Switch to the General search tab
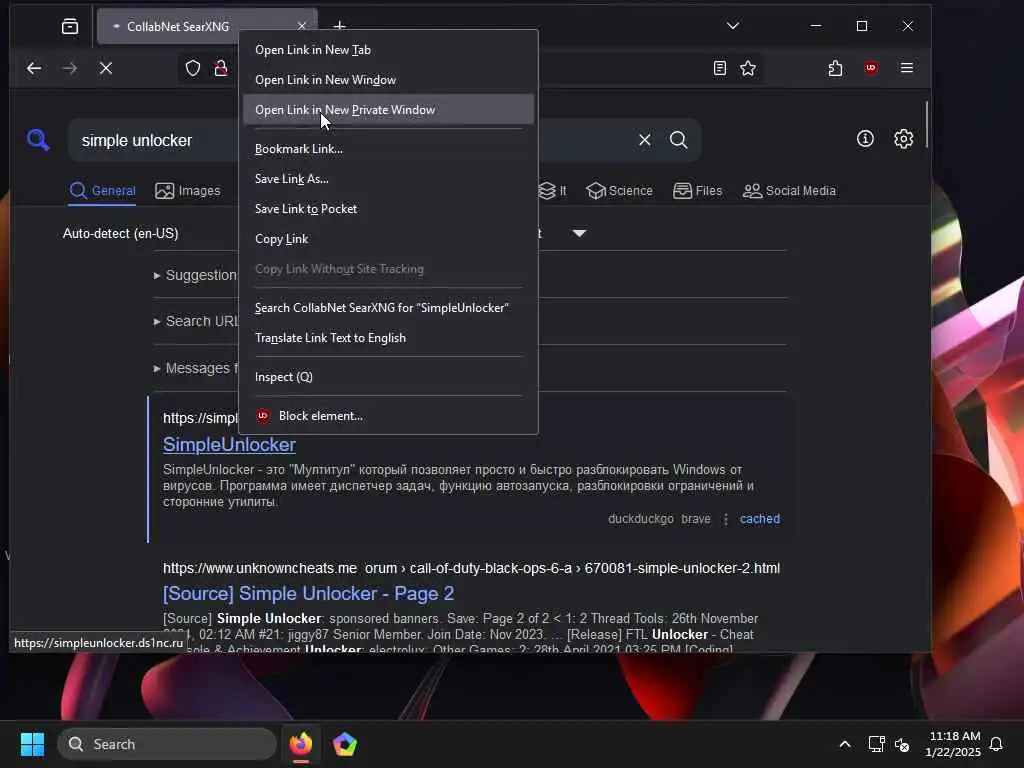The image size is (1024, 768). 103,191
